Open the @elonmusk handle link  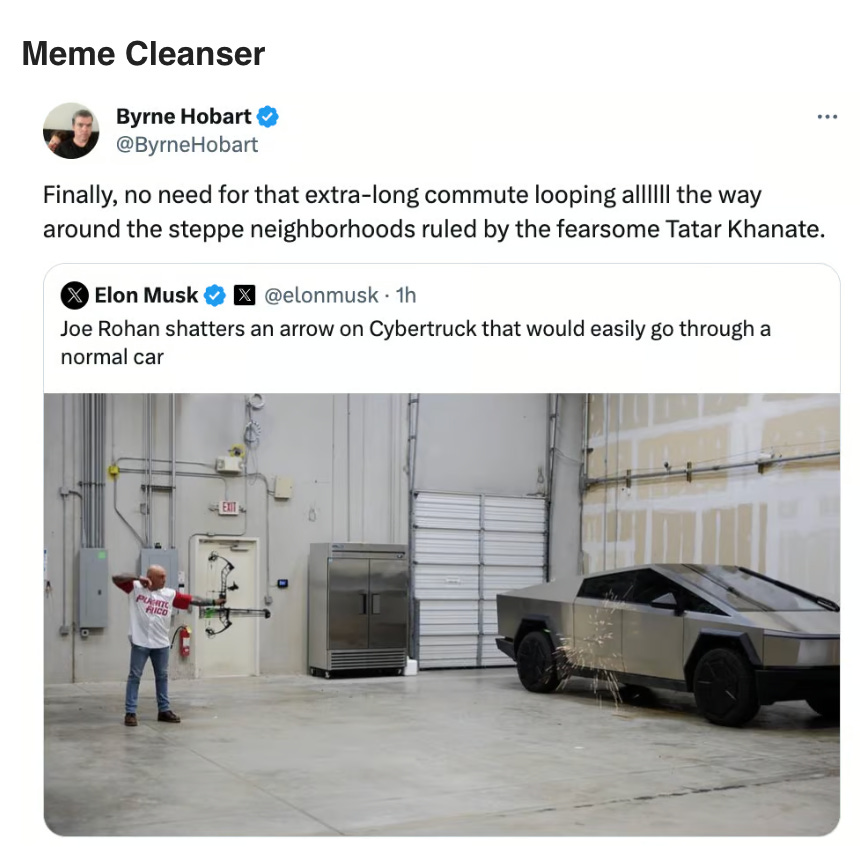(x=321, y=295)
